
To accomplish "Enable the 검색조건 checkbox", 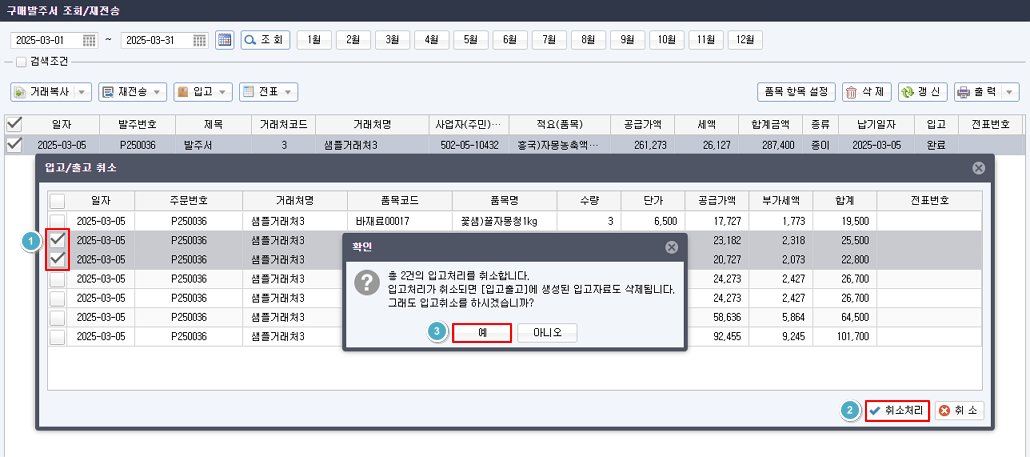I will [x=20, y=62].
